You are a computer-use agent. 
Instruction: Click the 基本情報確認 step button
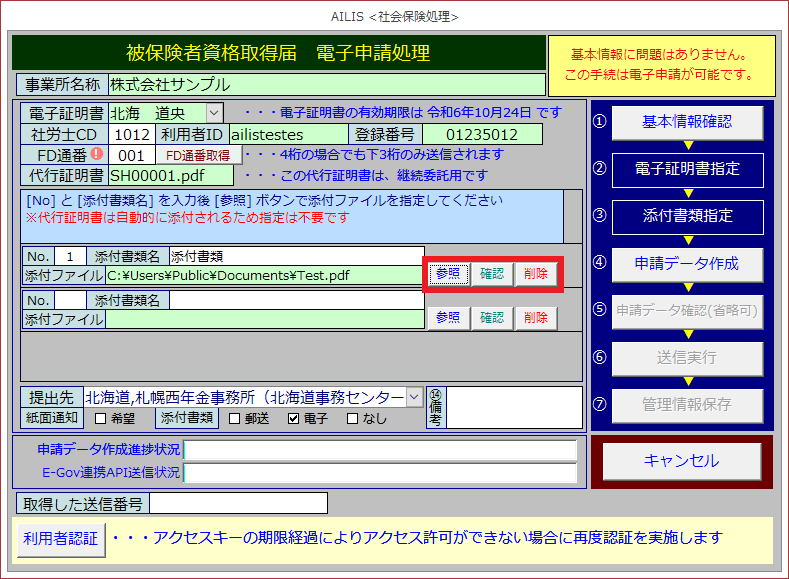(x=686, y=122)
